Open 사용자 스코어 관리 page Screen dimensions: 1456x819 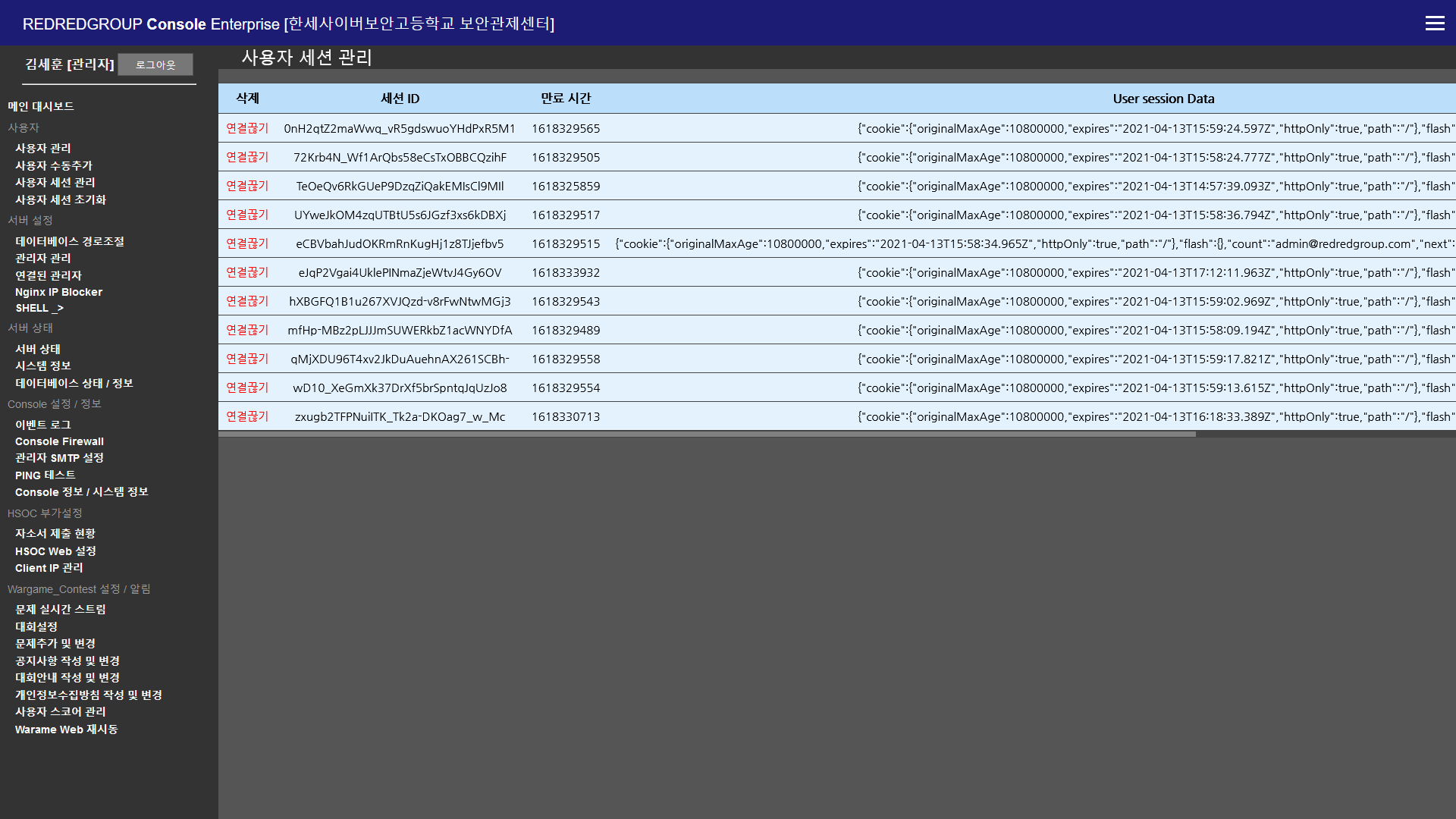[61, 712]
